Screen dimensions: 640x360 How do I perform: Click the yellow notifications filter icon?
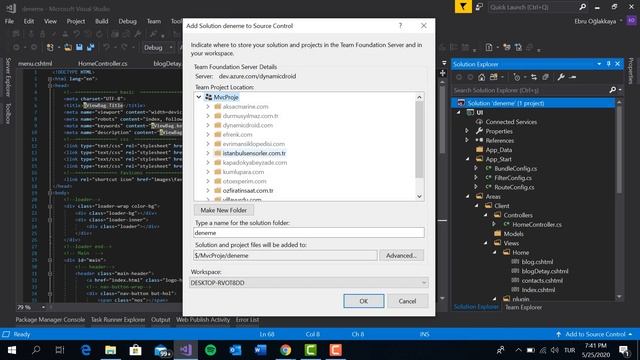point(463,7)
